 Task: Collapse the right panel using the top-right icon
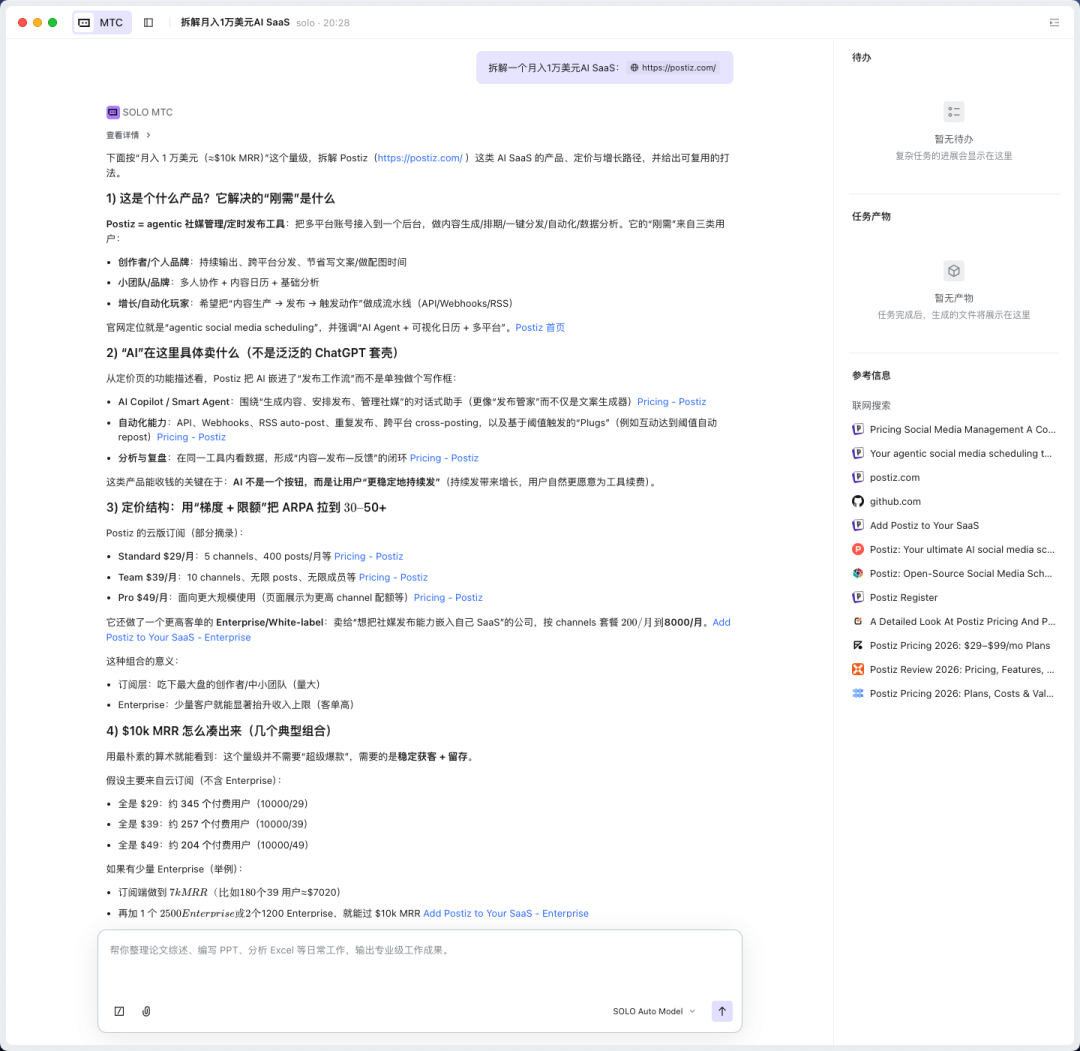tap(1054, 23)
